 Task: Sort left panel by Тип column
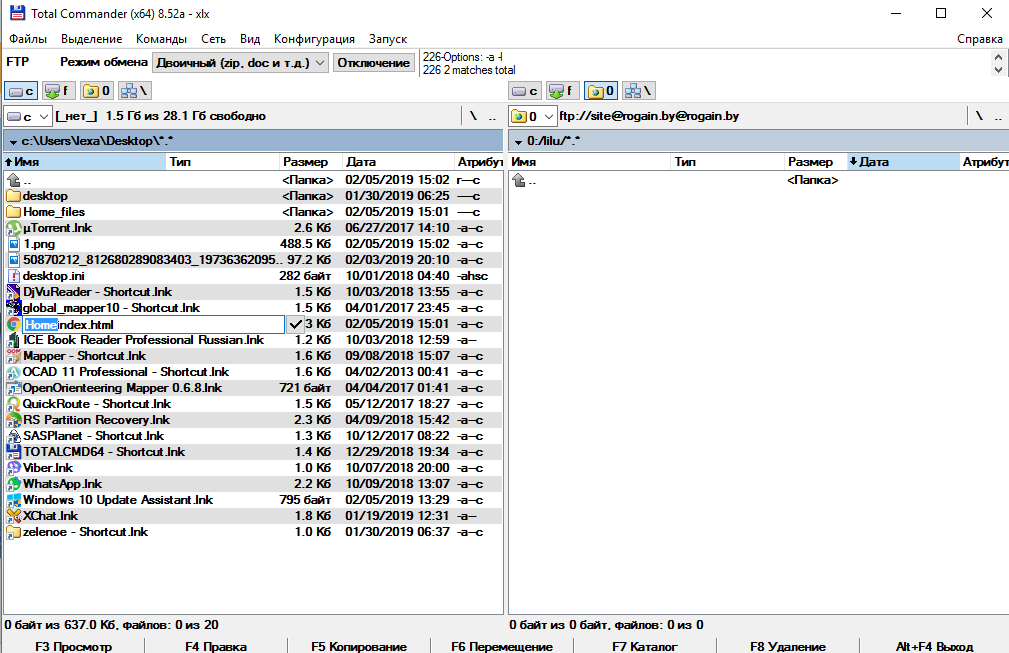pyautogui.click(x=223, y=162)
